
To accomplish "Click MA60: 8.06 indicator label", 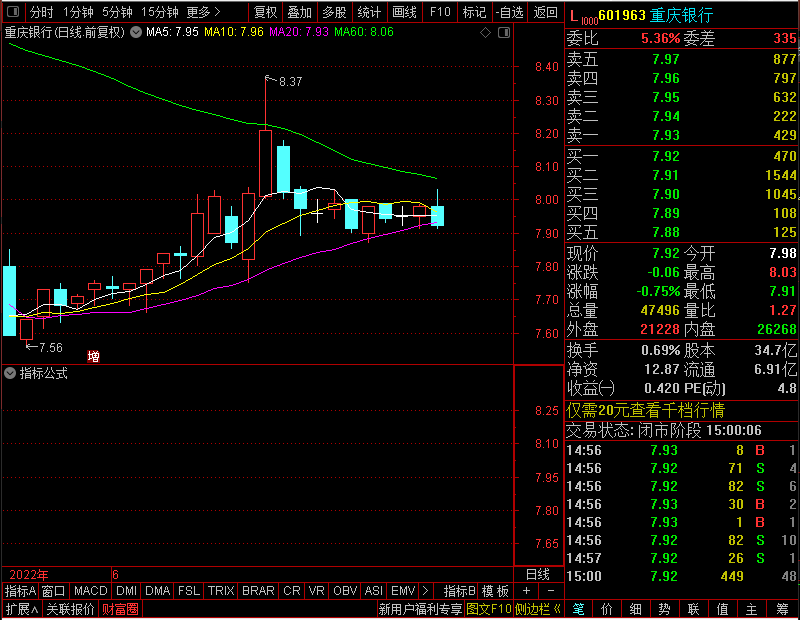I will click(x=364, y=32).
